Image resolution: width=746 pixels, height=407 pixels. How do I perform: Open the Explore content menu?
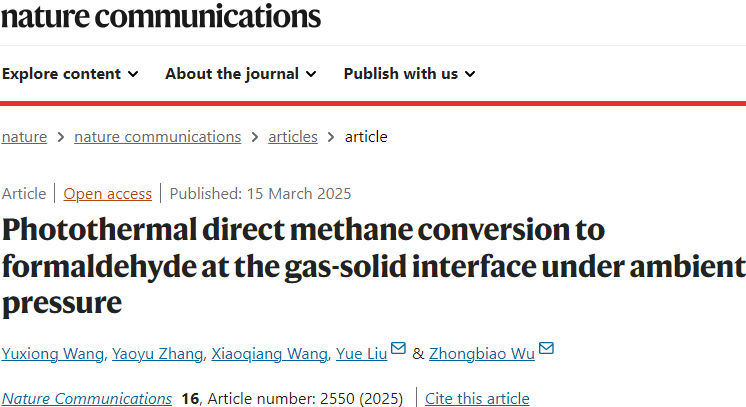tap(70, 74)
